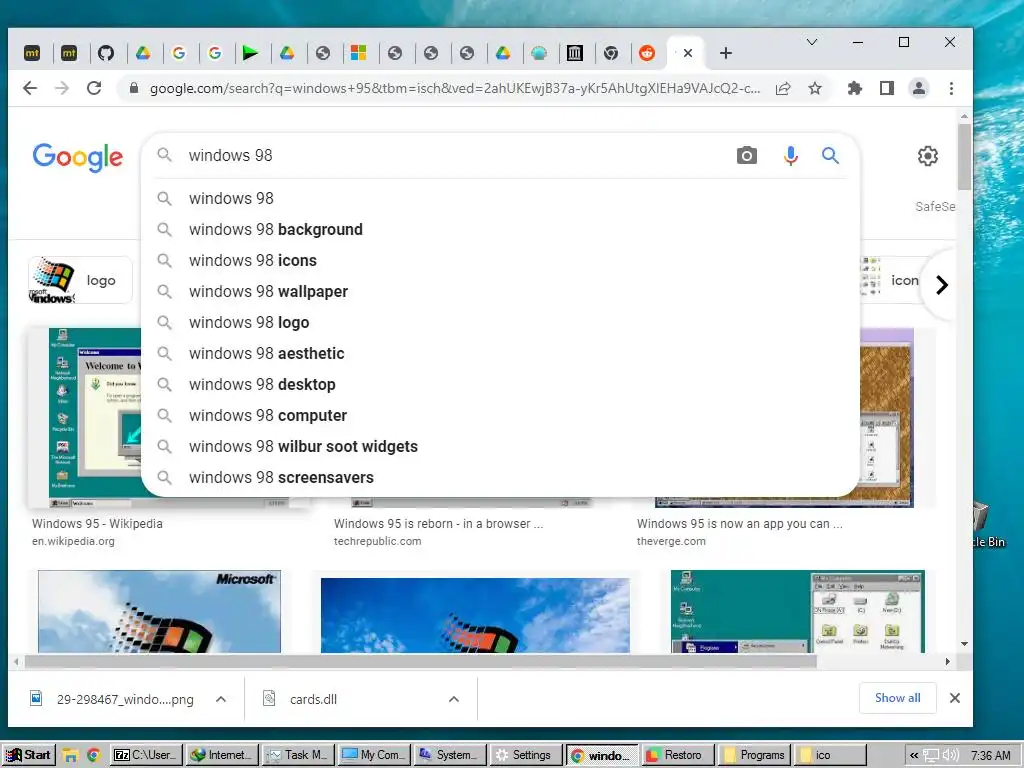Toggle the browser side panel
1024x768 pixels.
(886, 88)
